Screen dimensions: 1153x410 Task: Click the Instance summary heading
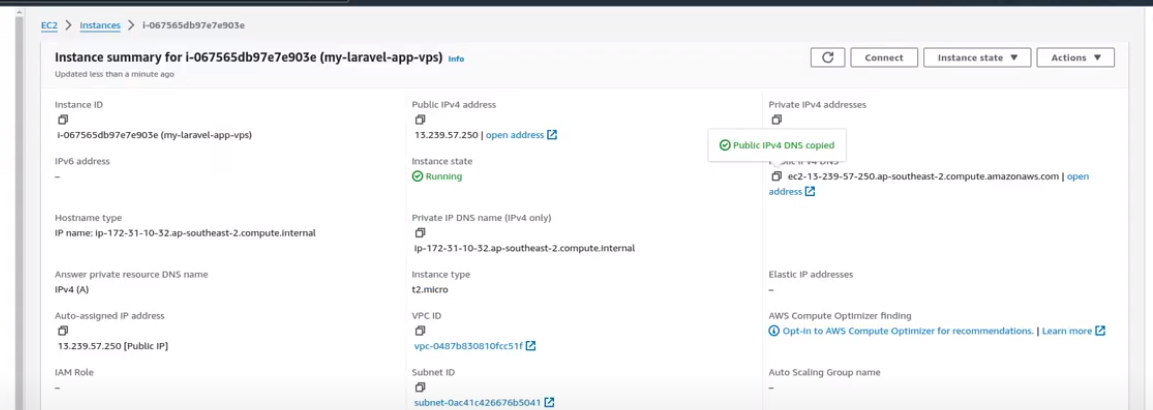click(x=249, y=58)
